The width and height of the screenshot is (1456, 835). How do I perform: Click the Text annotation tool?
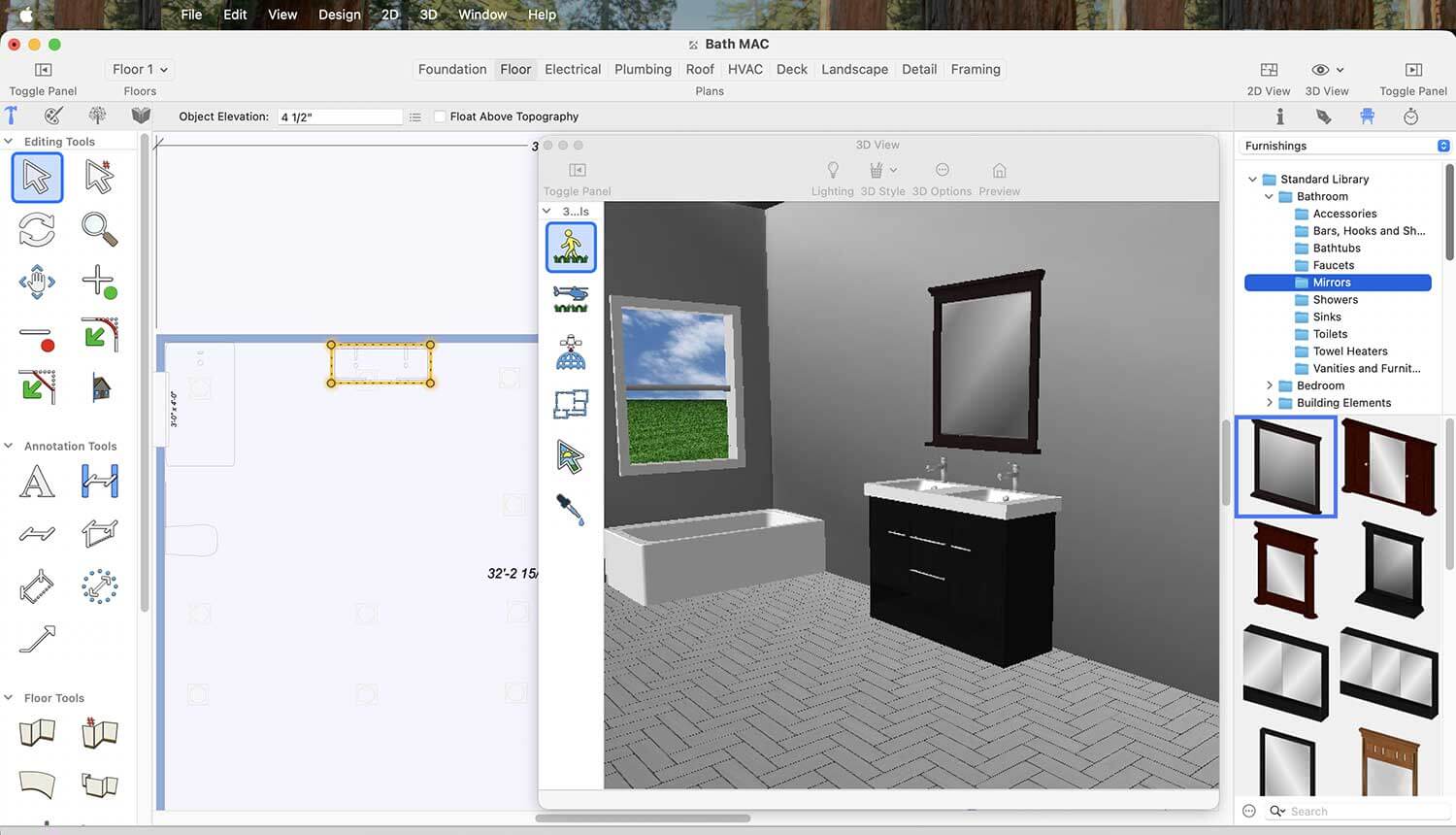[37, 482]
